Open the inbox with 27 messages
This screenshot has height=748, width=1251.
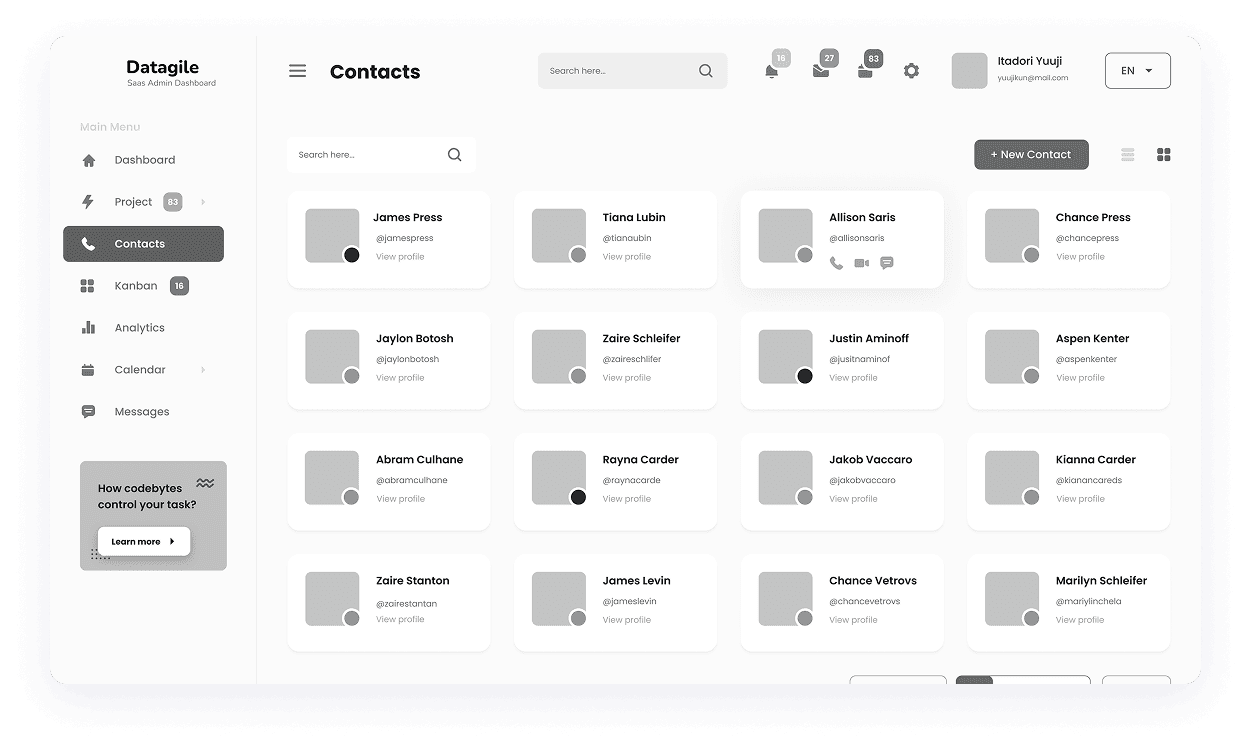[820, 71]
